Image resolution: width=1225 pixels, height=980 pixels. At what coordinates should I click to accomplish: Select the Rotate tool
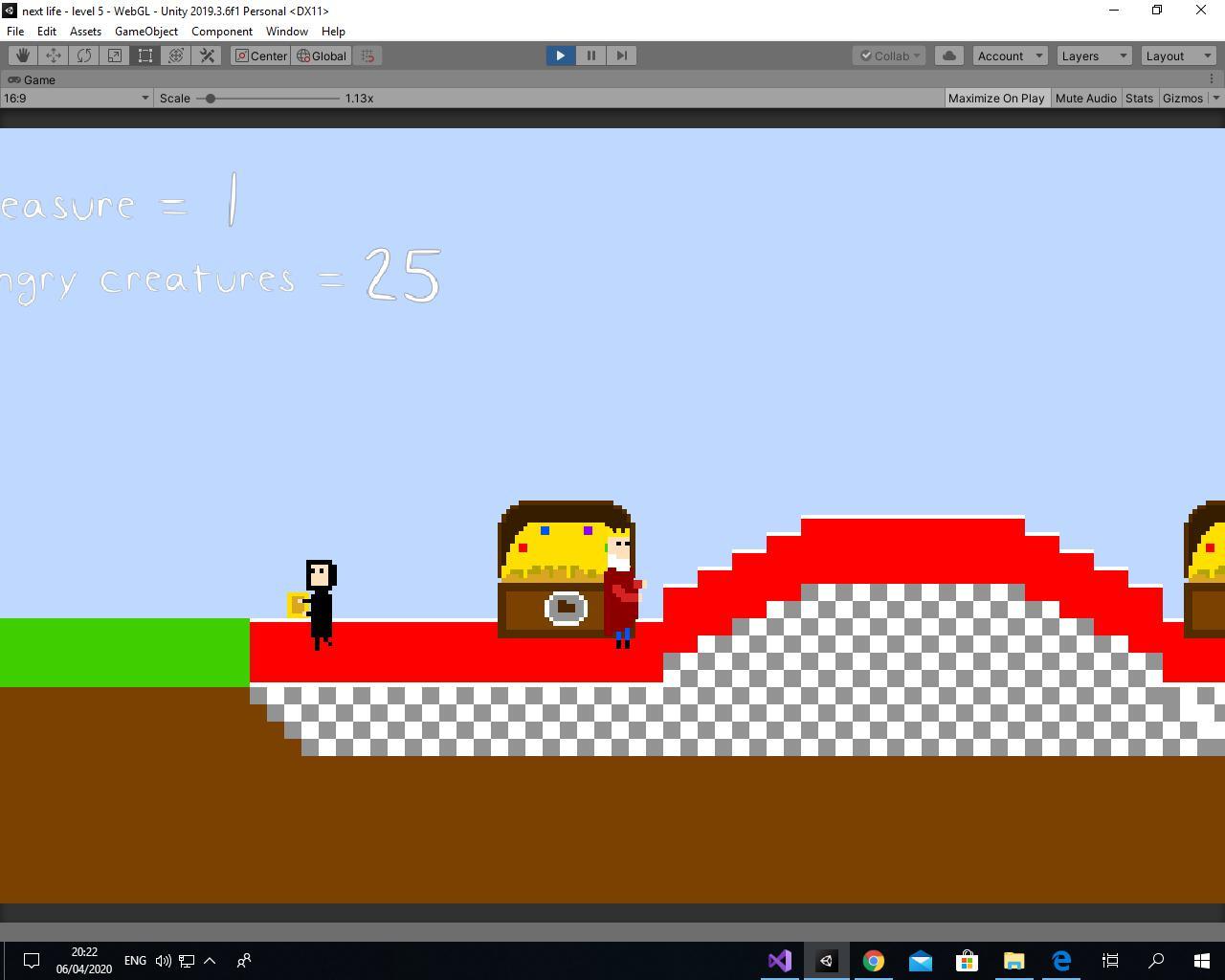coord(84,56)
